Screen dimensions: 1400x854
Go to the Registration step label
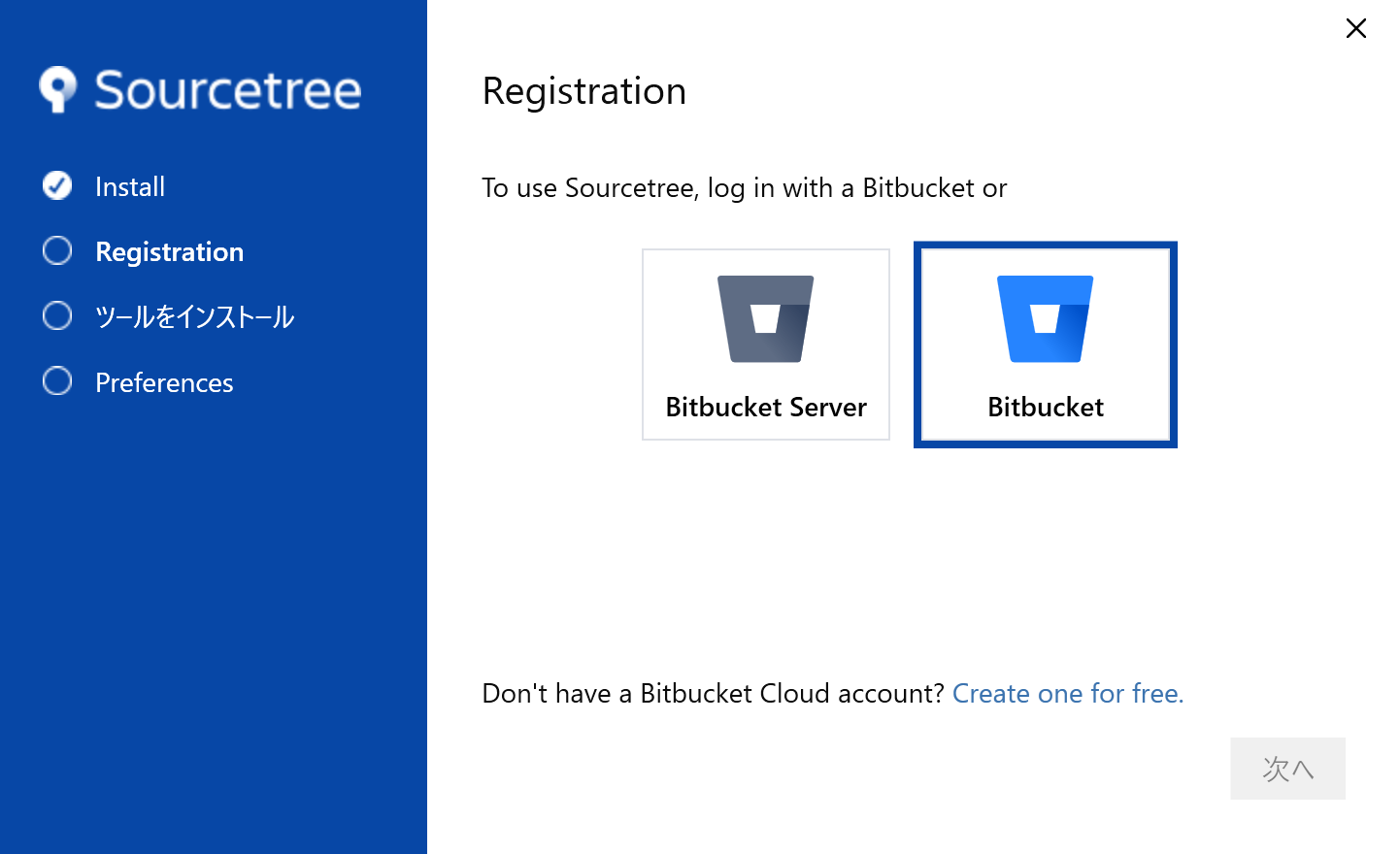(170, 252)
